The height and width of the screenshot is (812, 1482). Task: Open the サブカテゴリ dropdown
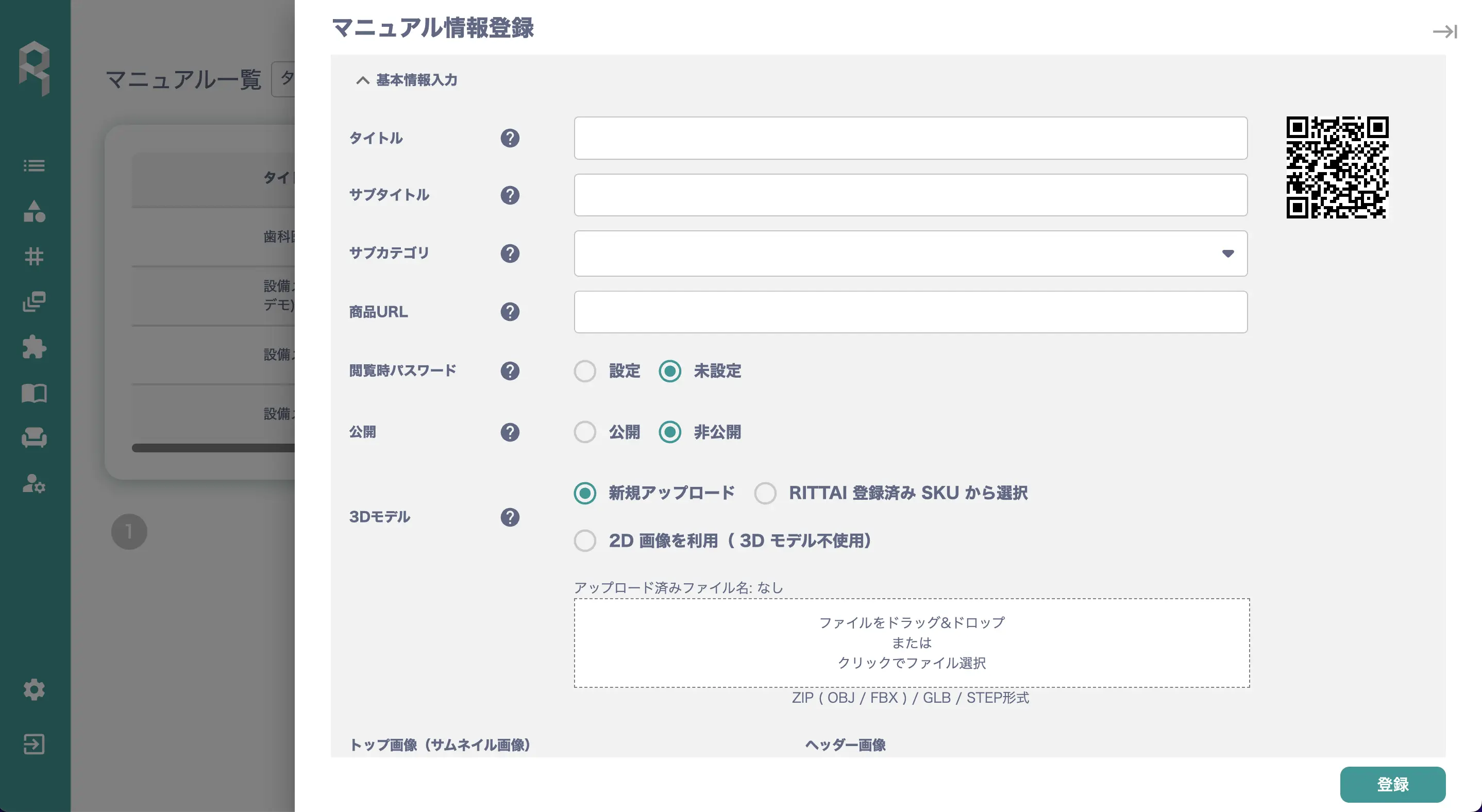(x=910, y=253)
